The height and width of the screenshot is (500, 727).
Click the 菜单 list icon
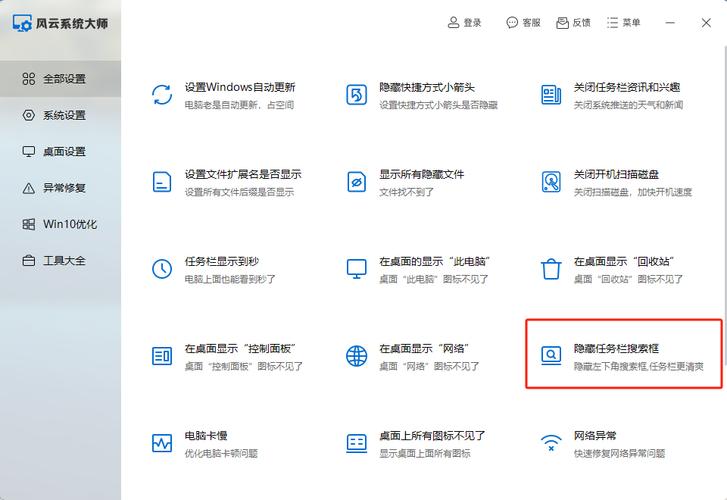[612, 22]
